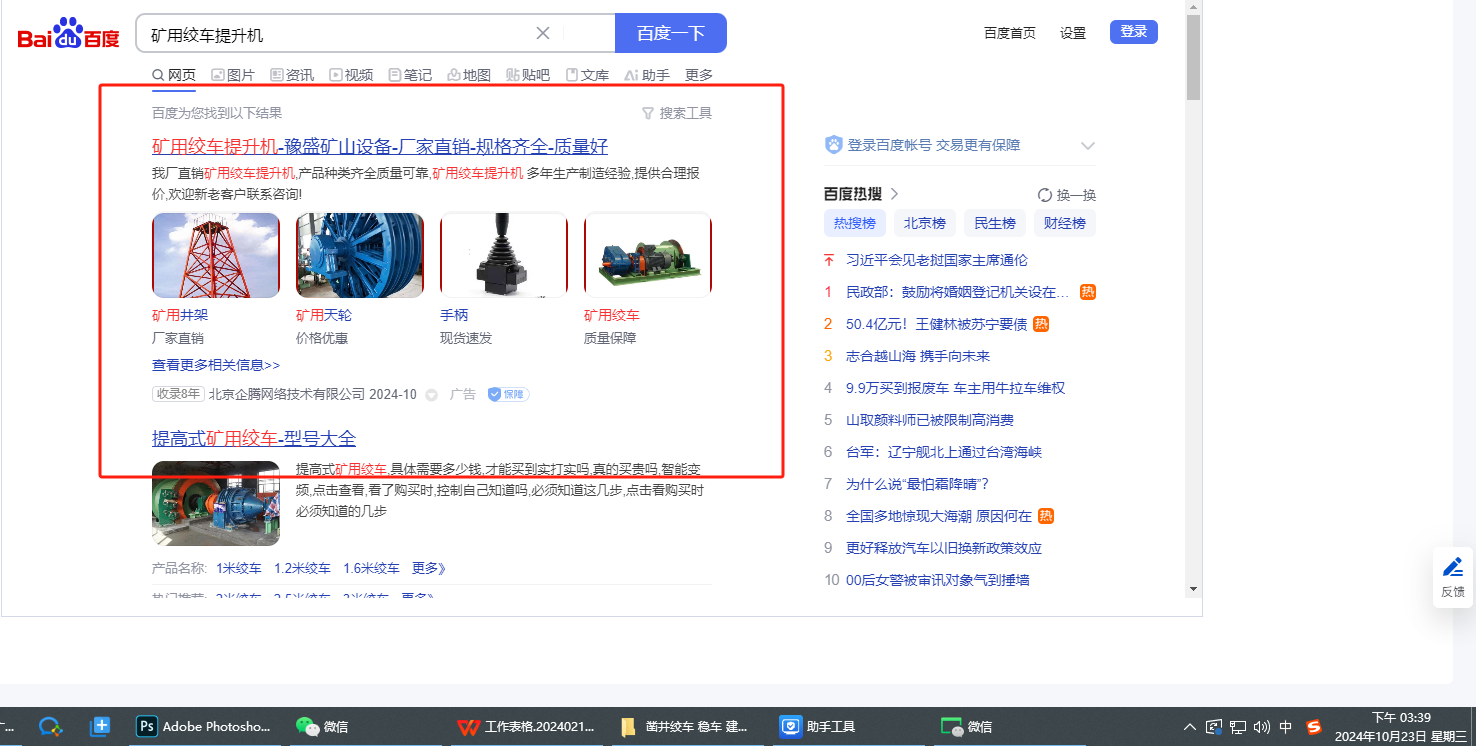Open 搜索工具 filter options
Viewport: 1476px width, 746px height.
677,113
